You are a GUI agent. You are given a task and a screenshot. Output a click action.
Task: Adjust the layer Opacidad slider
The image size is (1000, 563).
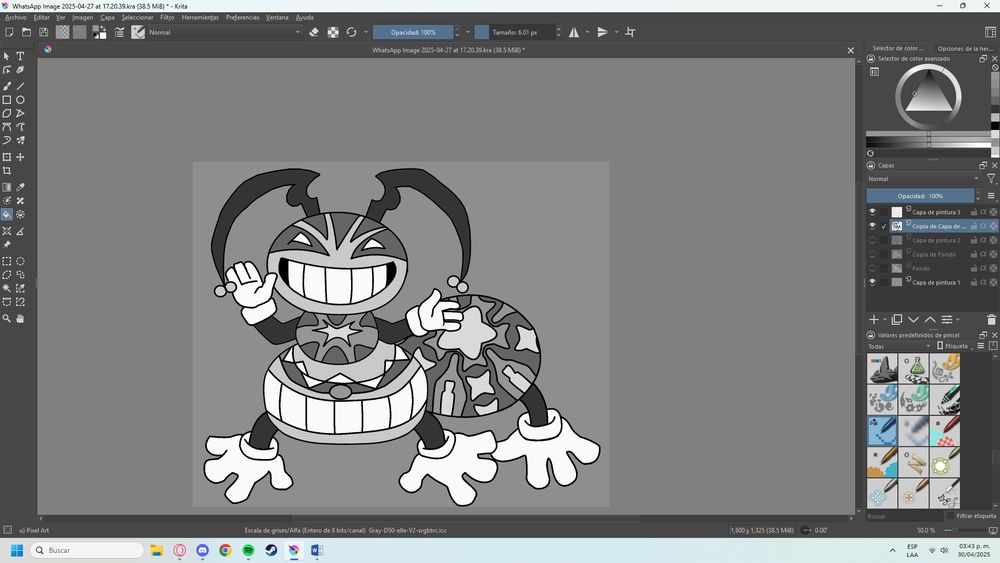920,196
